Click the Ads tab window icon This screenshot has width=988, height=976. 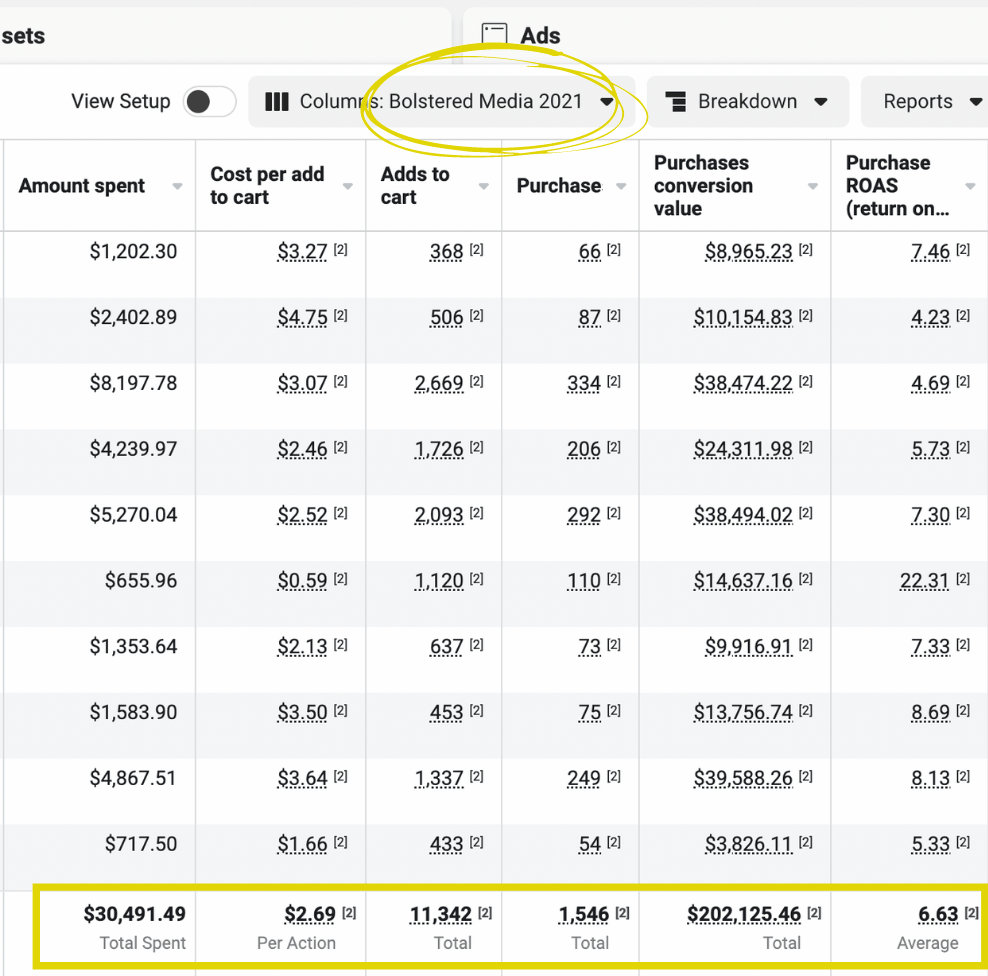(494, 35)
